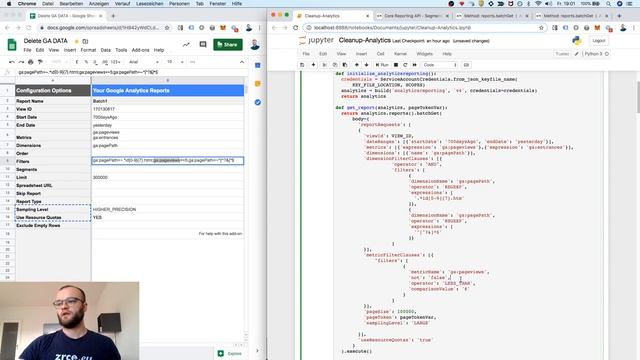640x360 pixels.
Task: Click the restart and run all fast-forward icon
Action: pyautogui.click(x=415, y=65)
